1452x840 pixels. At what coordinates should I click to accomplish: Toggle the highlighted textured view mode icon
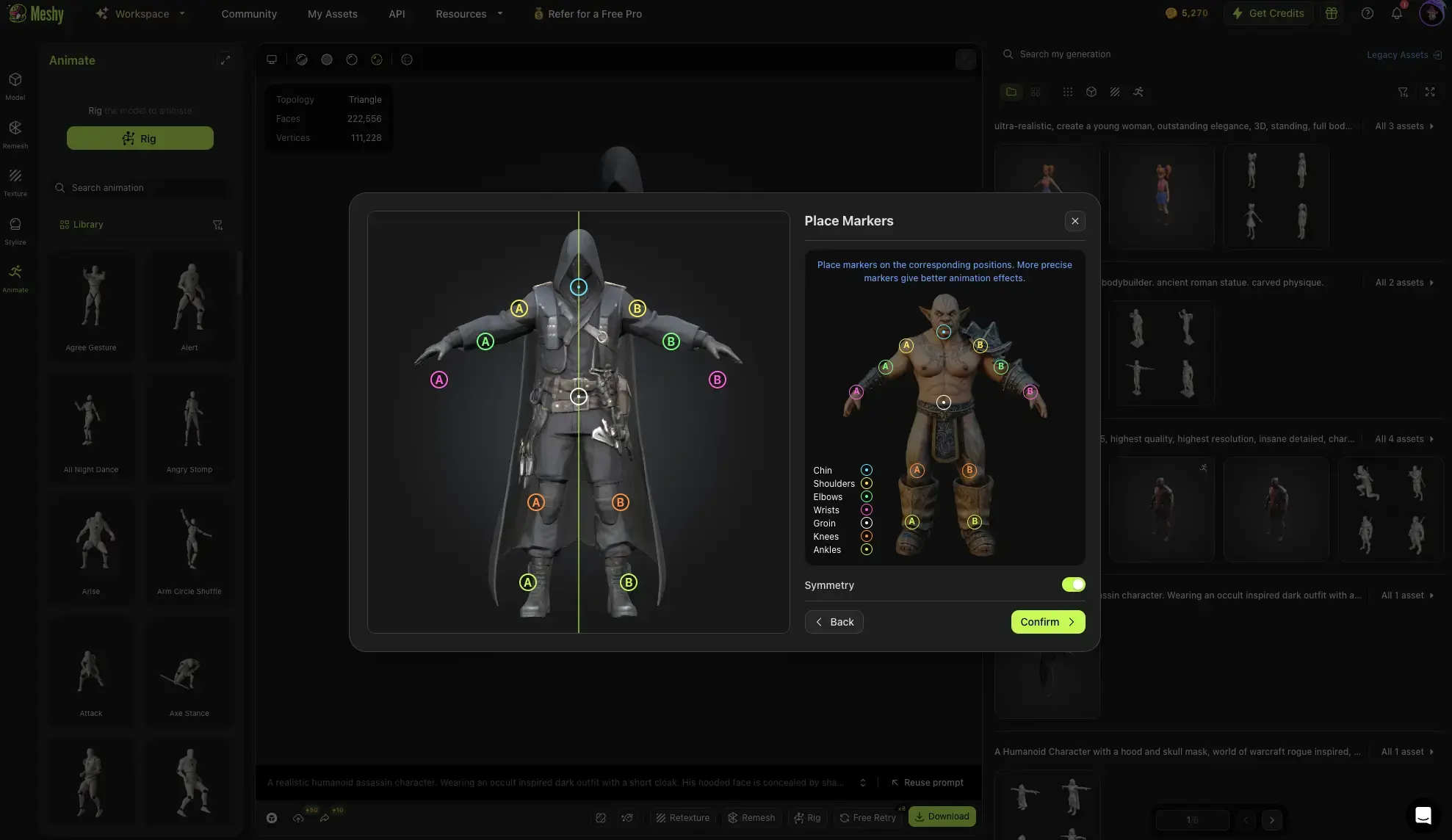(x=377, y=59)
